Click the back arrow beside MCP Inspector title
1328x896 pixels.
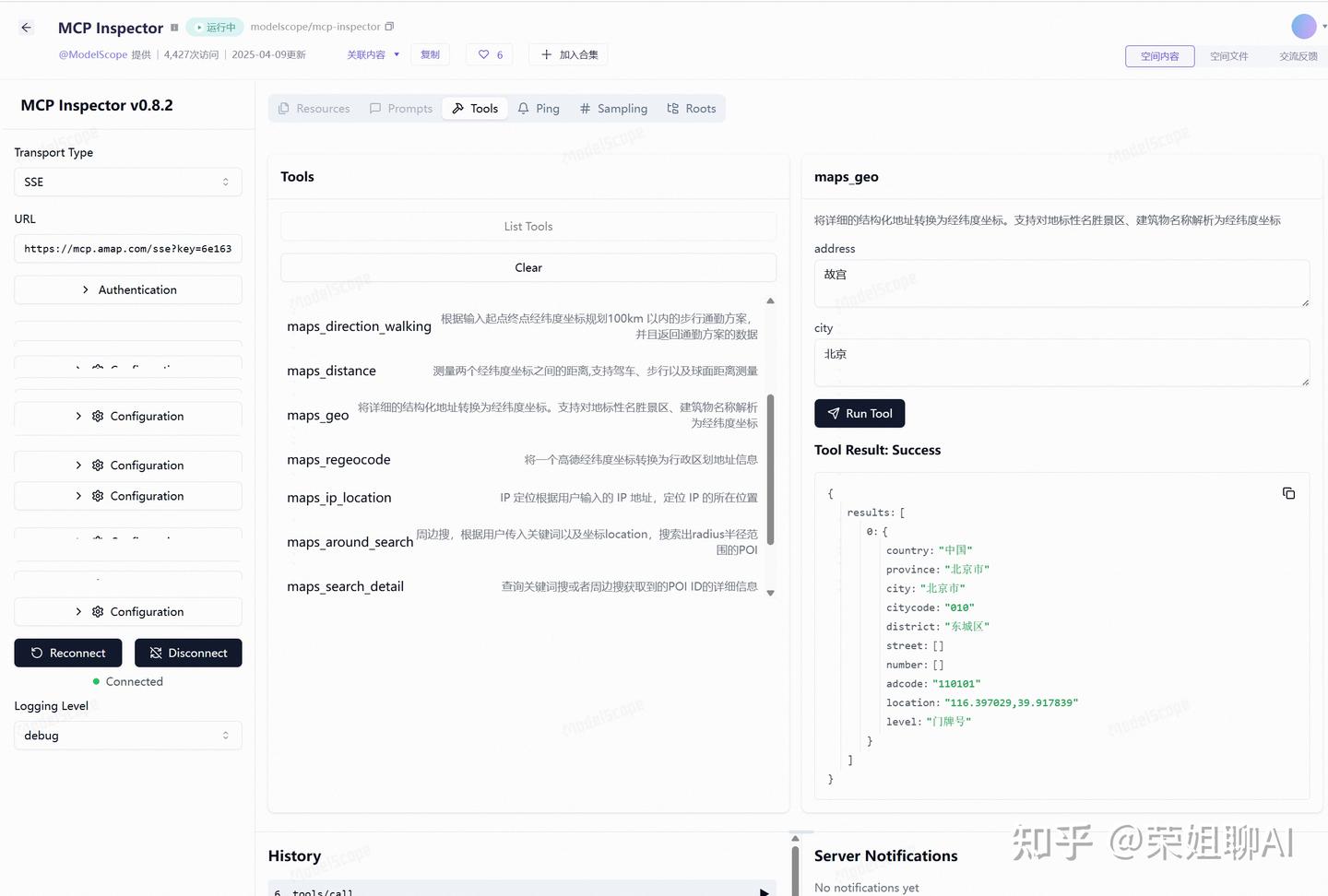tap(26, 27)
